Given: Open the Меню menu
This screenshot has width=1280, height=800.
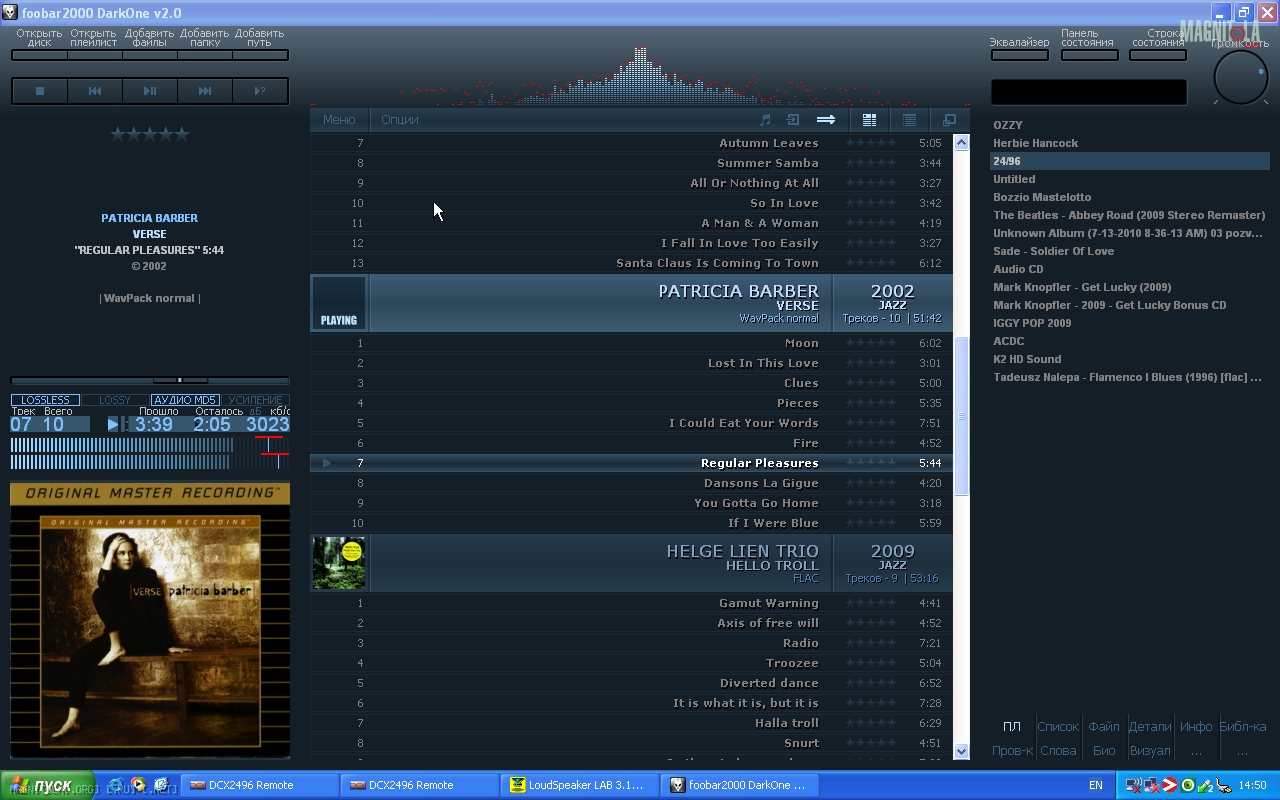Looking at the screenshot, I should tap(339, 120).
